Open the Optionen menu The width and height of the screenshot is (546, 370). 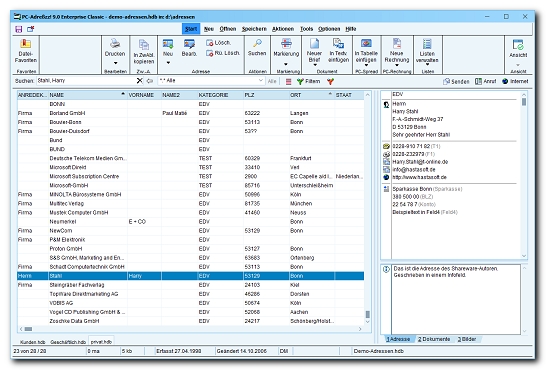point(329,29)
